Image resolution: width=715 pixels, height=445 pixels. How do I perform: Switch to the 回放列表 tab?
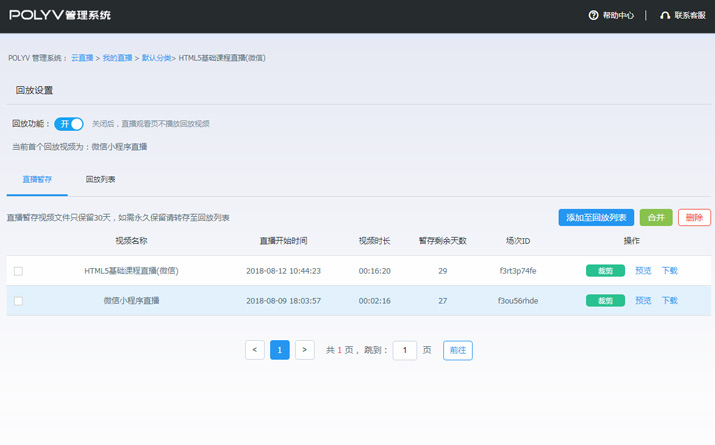tap(100, 180)
